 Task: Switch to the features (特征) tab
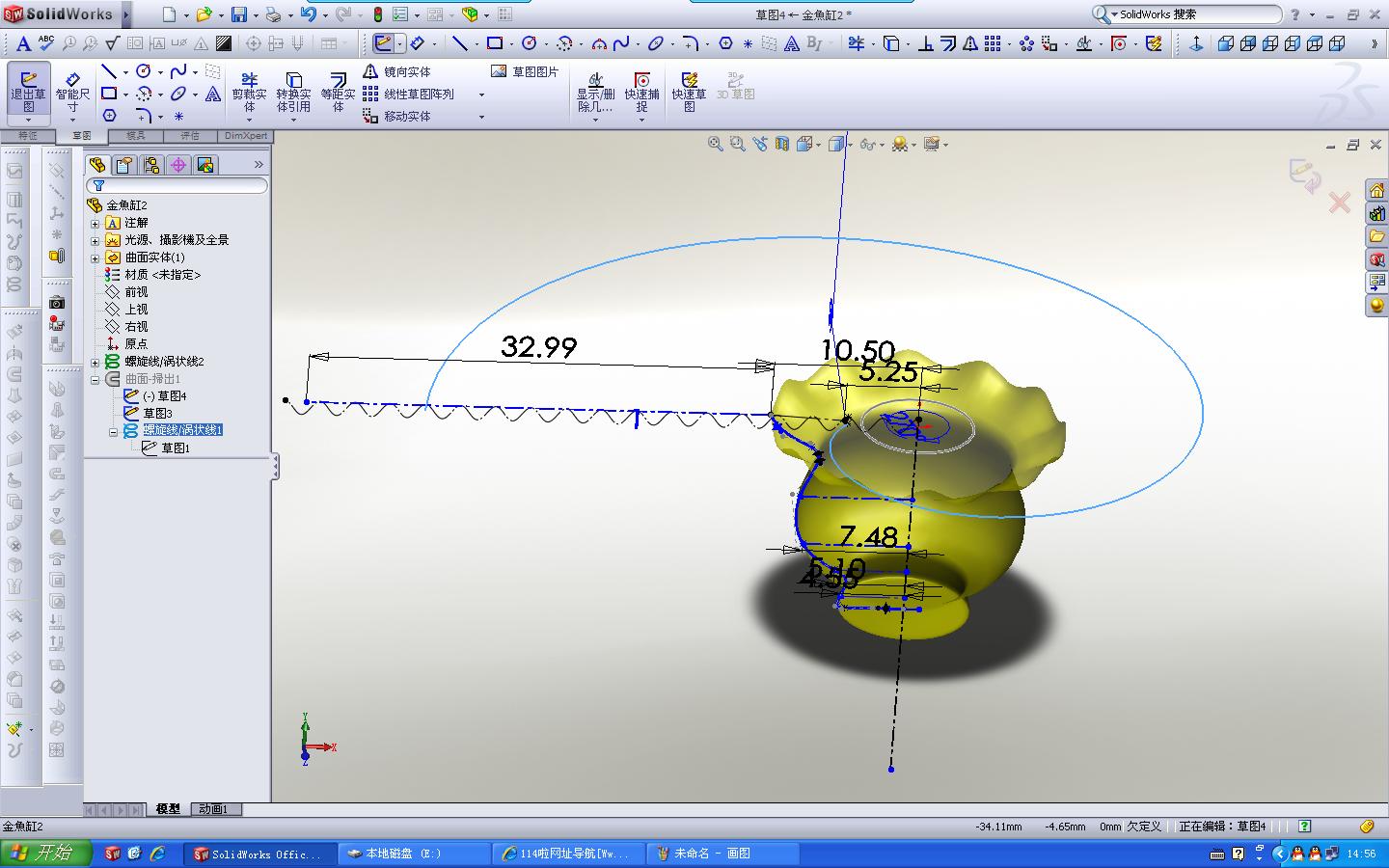pyautogui.click(x=28, y=136)
